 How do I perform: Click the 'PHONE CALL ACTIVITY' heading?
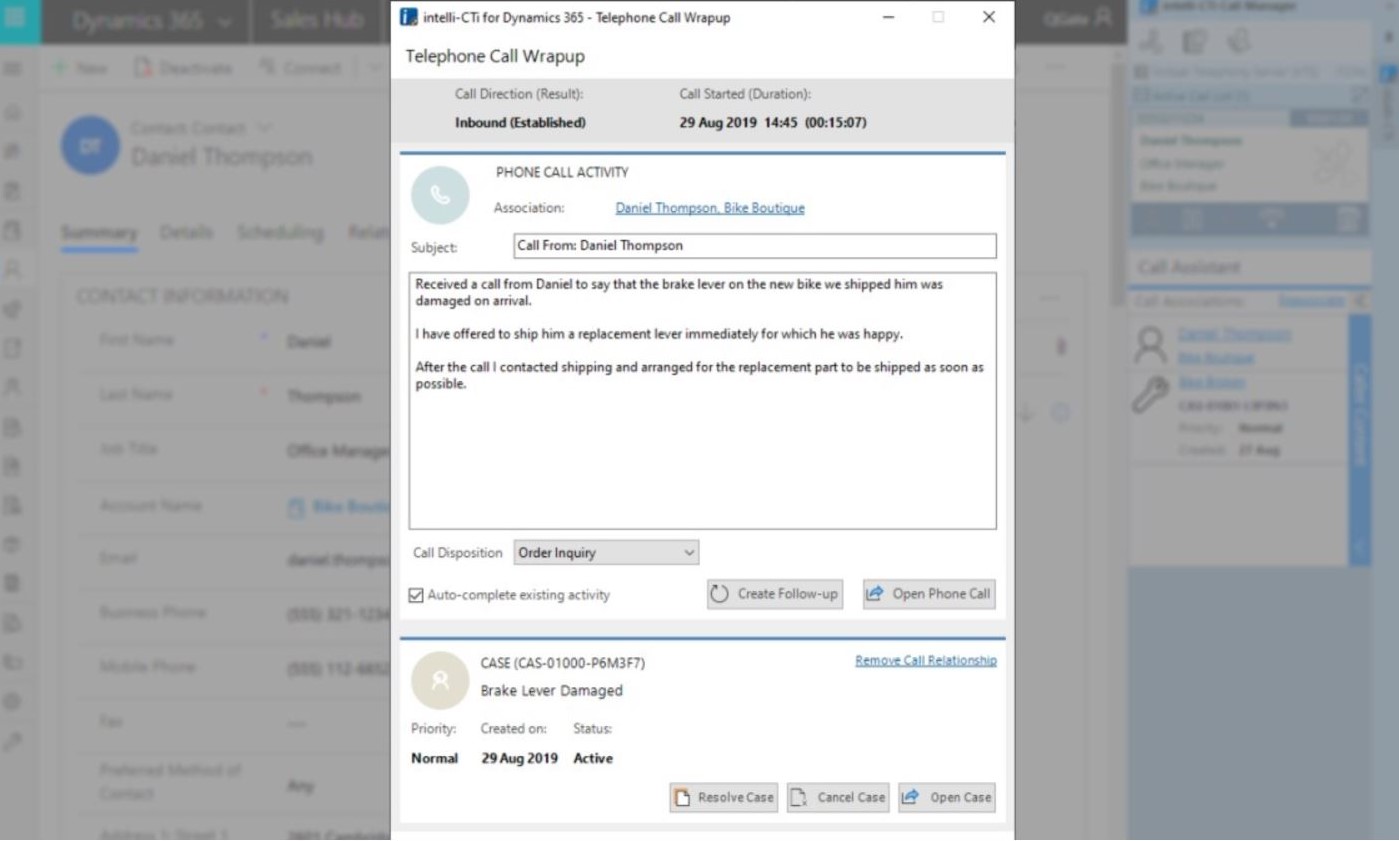tap(562, 173)
